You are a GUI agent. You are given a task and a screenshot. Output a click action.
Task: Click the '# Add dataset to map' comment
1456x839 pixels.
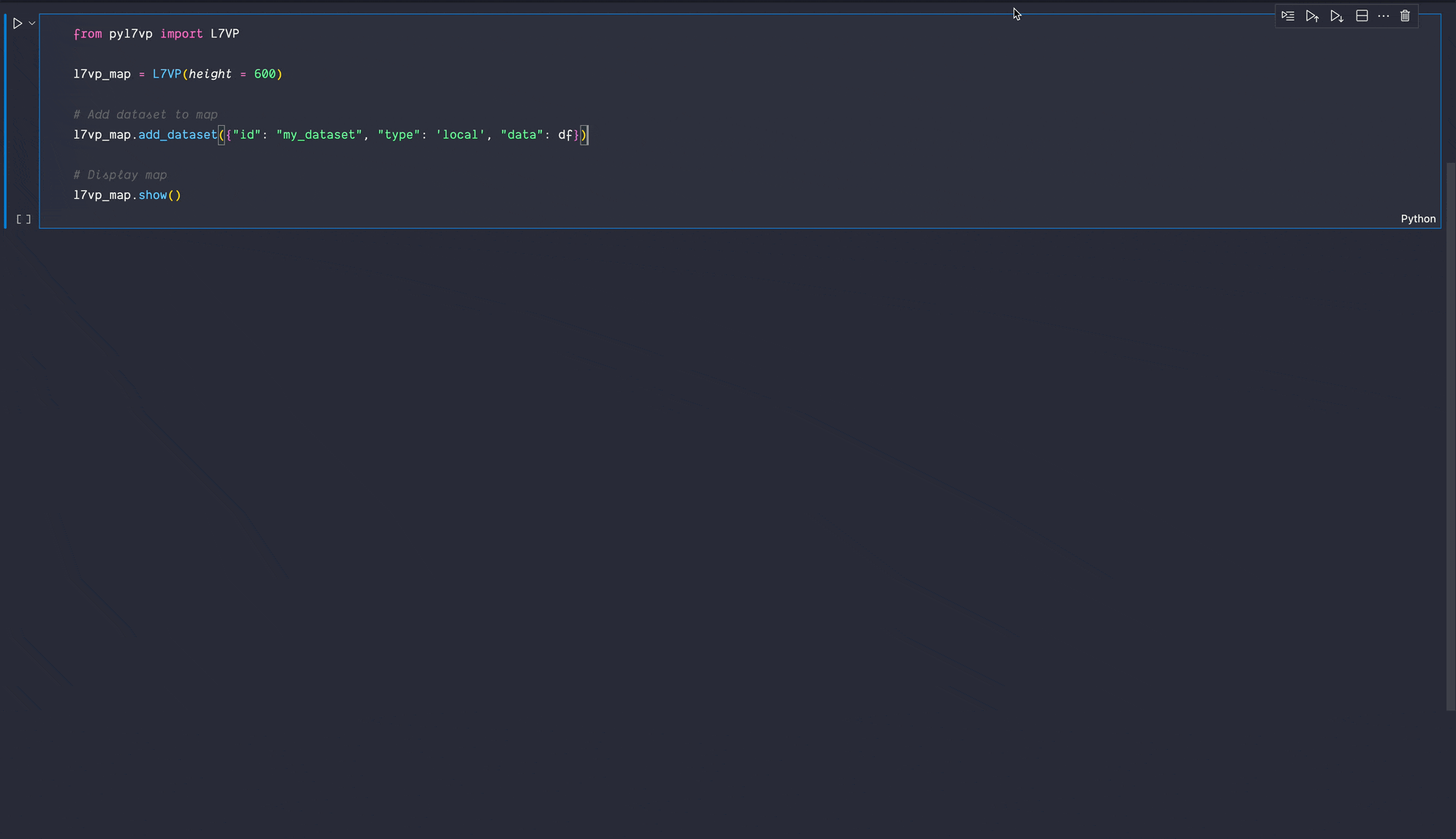[146, 115]
